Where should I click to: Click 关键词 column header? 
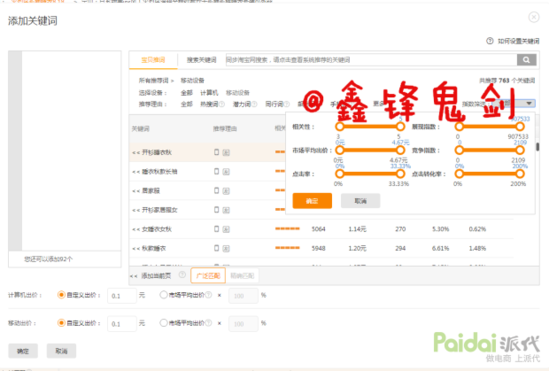(140, 129)
